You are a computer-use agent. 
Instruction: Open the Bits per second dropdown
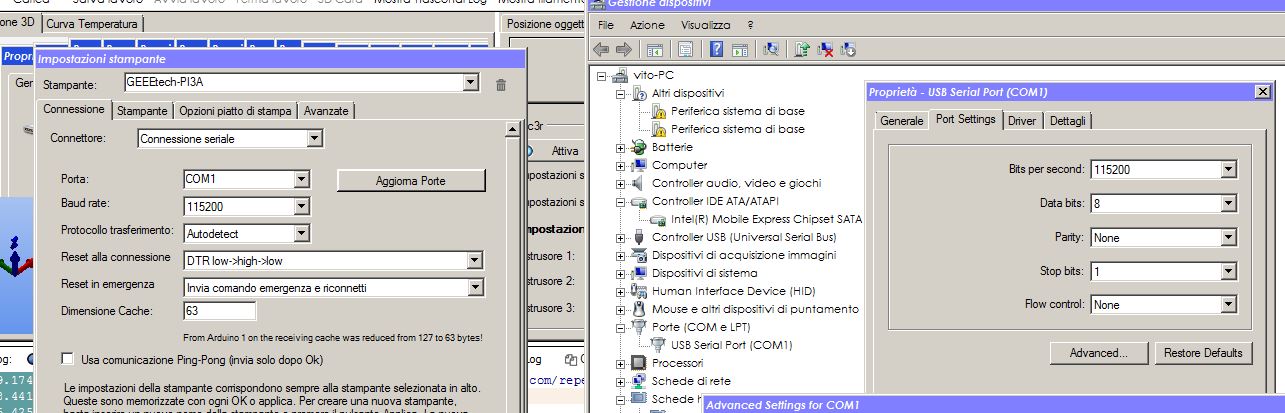(x=1229, y=170)
